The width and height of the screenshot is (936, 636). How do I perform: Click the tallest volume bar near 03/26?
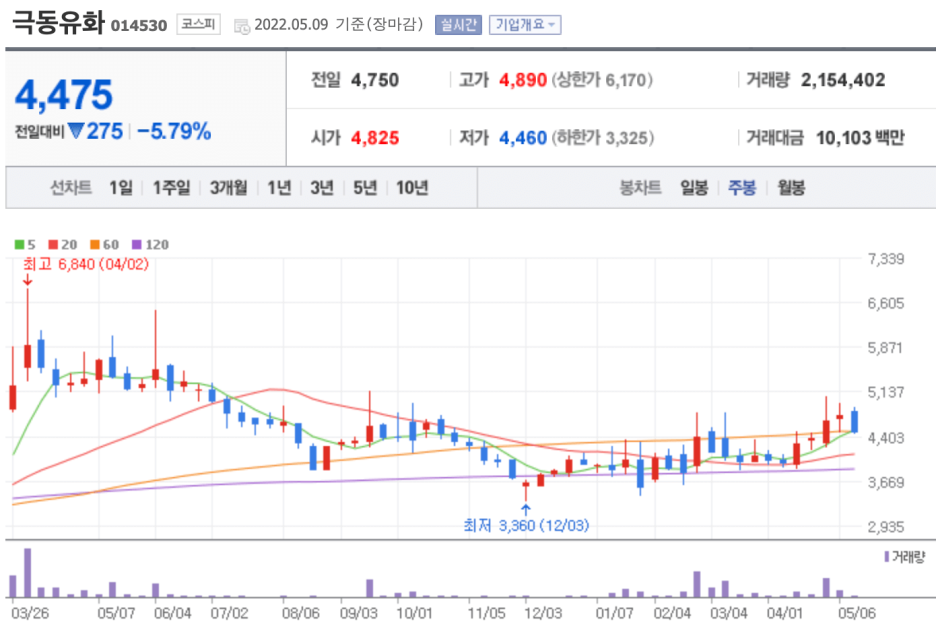point(27,573)
